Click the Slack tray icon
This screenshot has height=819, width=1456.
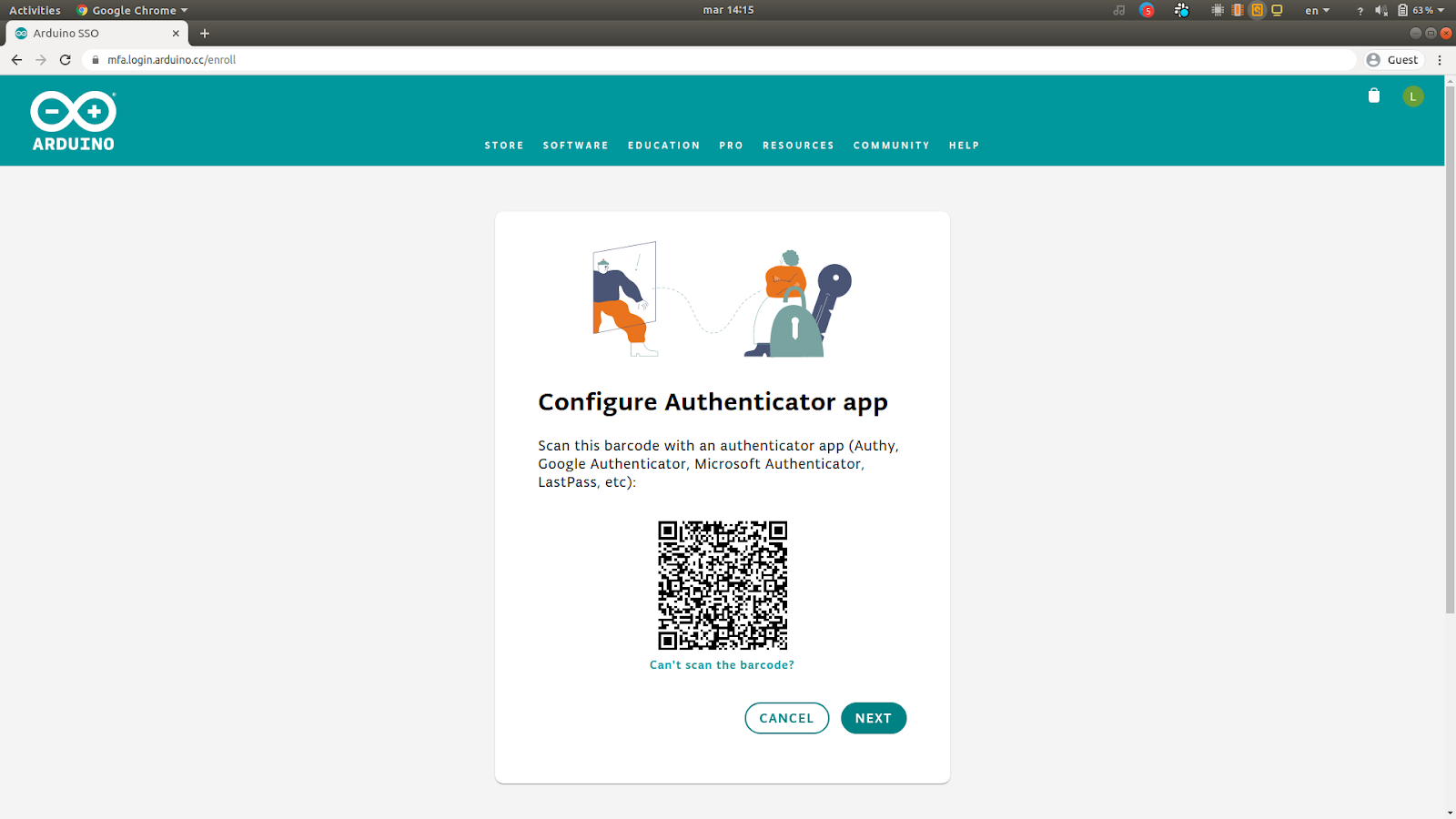tap(1181, 10)
